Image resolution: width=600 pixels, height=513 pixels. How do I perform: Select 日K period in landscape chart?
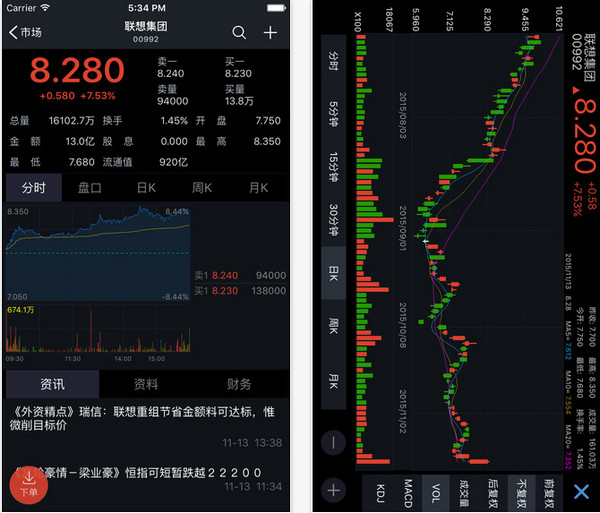click(333, 273)
